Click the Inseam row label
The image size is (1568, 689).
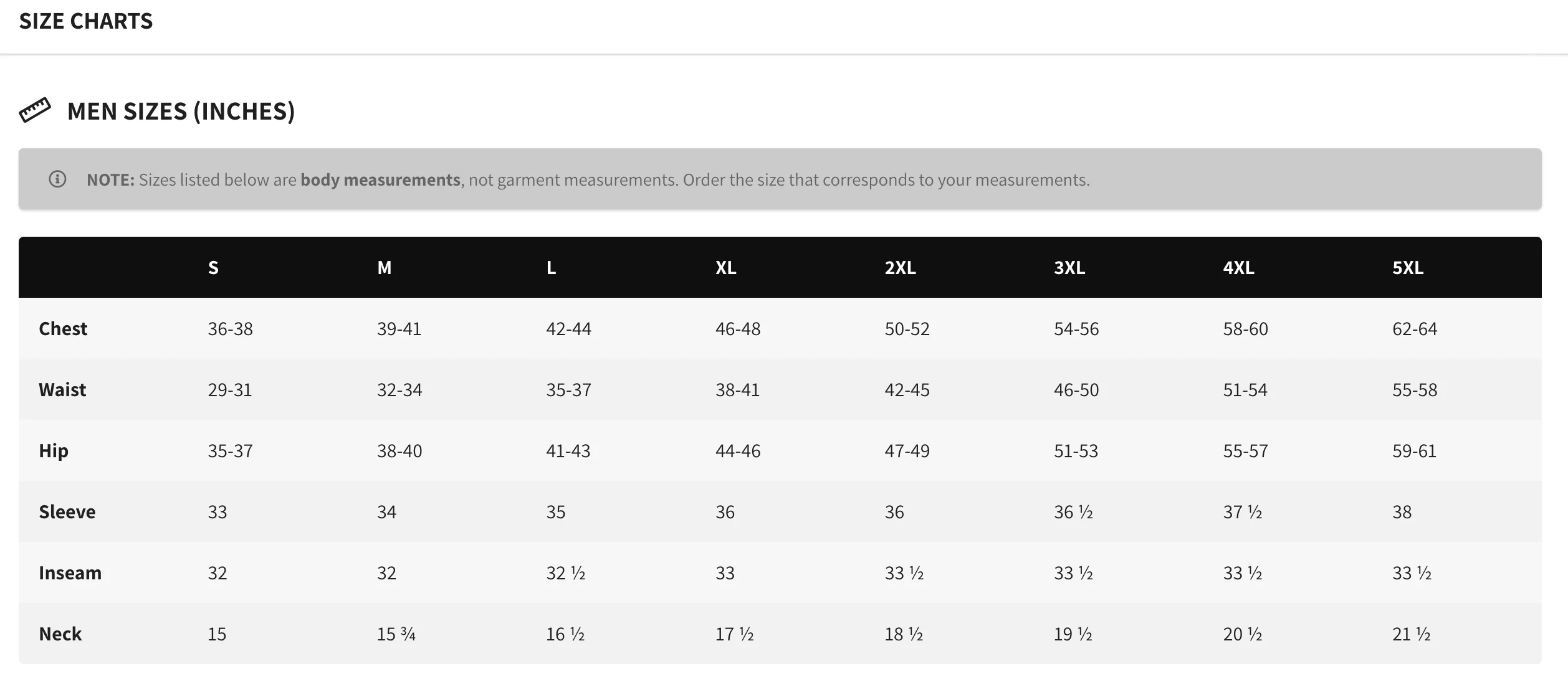point(70,573)
